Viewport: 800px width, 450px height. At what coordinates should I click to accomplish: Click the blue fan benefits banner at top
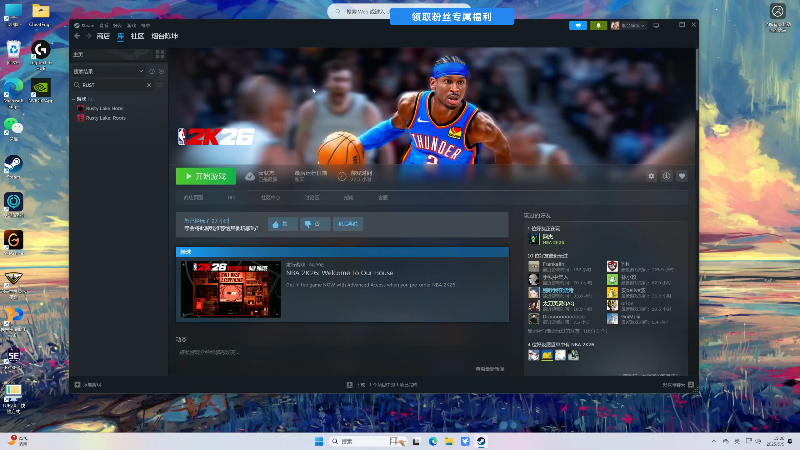click(x=452, y=17)
